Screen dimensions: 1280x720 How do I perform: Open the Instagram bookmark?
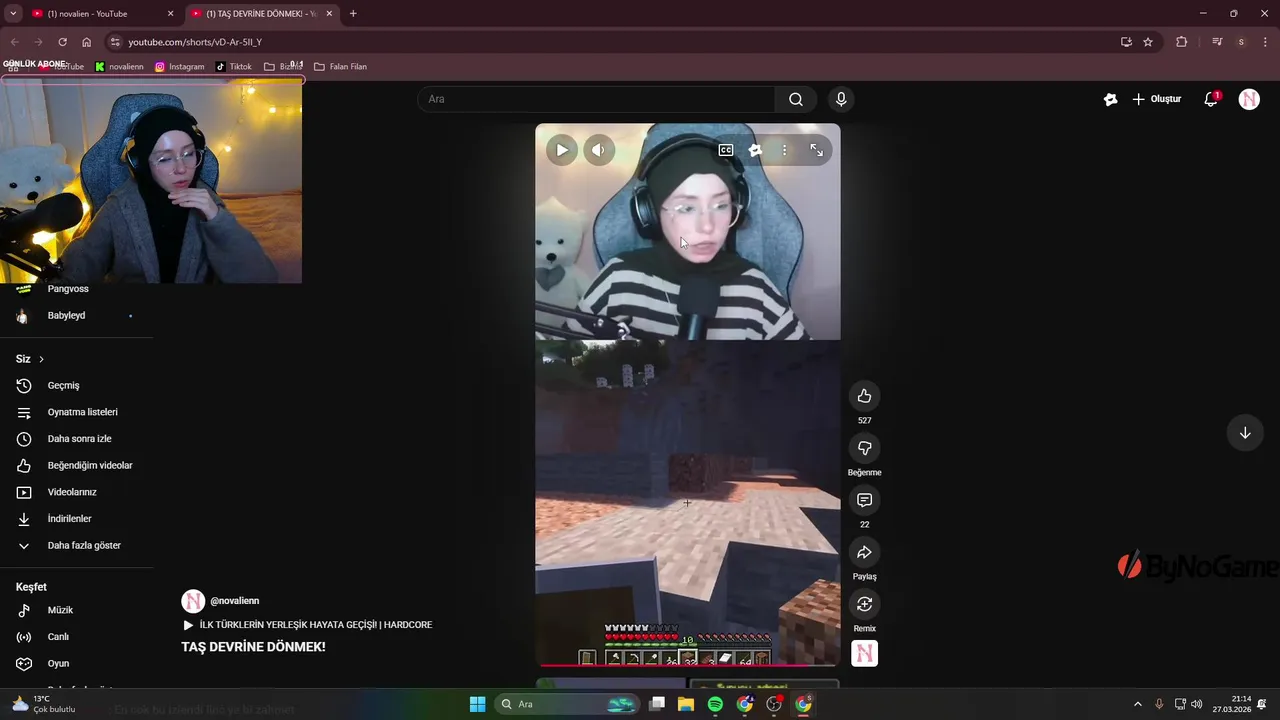pyautogui.click(x=180, y=67)
